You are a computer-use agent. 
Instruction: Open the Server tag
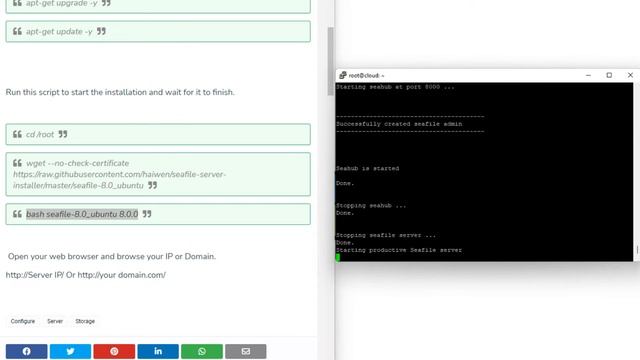point(55,321)
